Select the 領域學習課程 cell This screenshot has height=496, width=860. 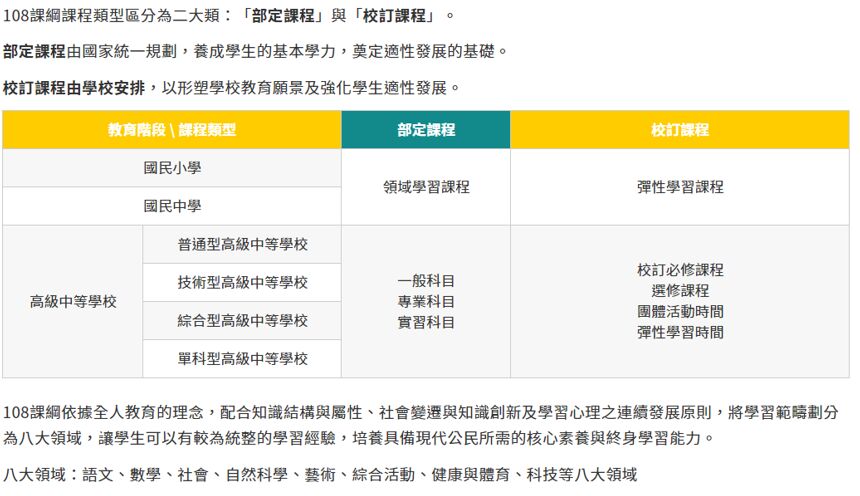coord(426,187)
